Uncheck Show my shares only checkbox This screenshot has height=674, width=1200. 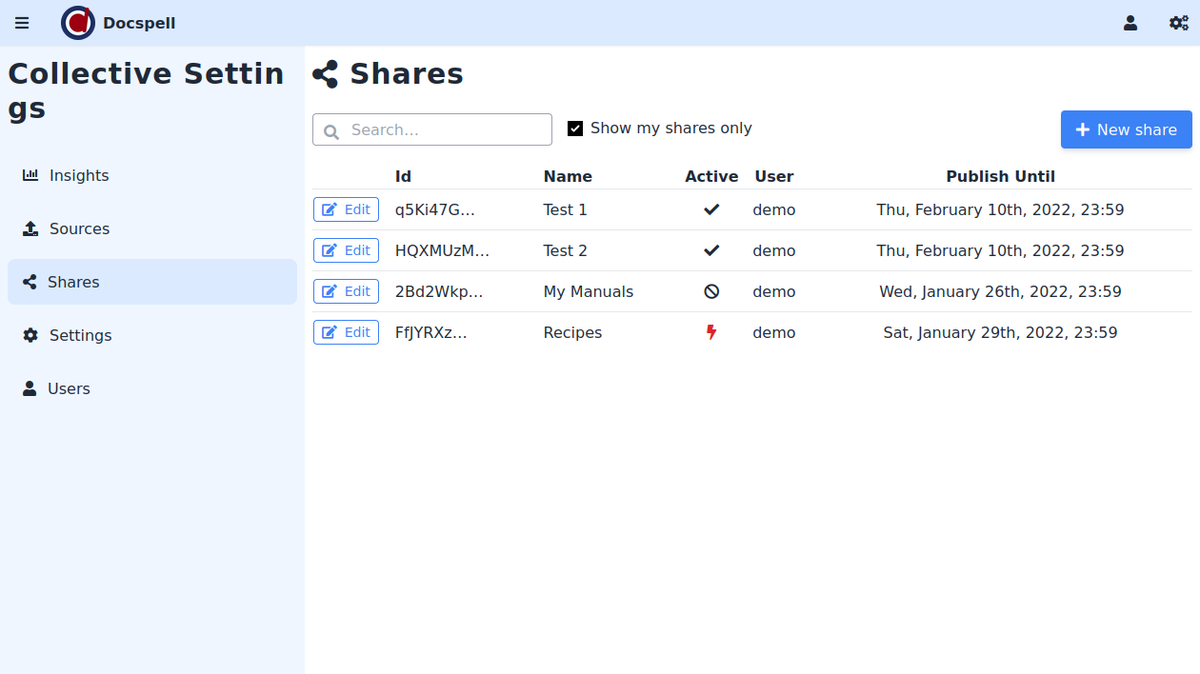[575, 129]
